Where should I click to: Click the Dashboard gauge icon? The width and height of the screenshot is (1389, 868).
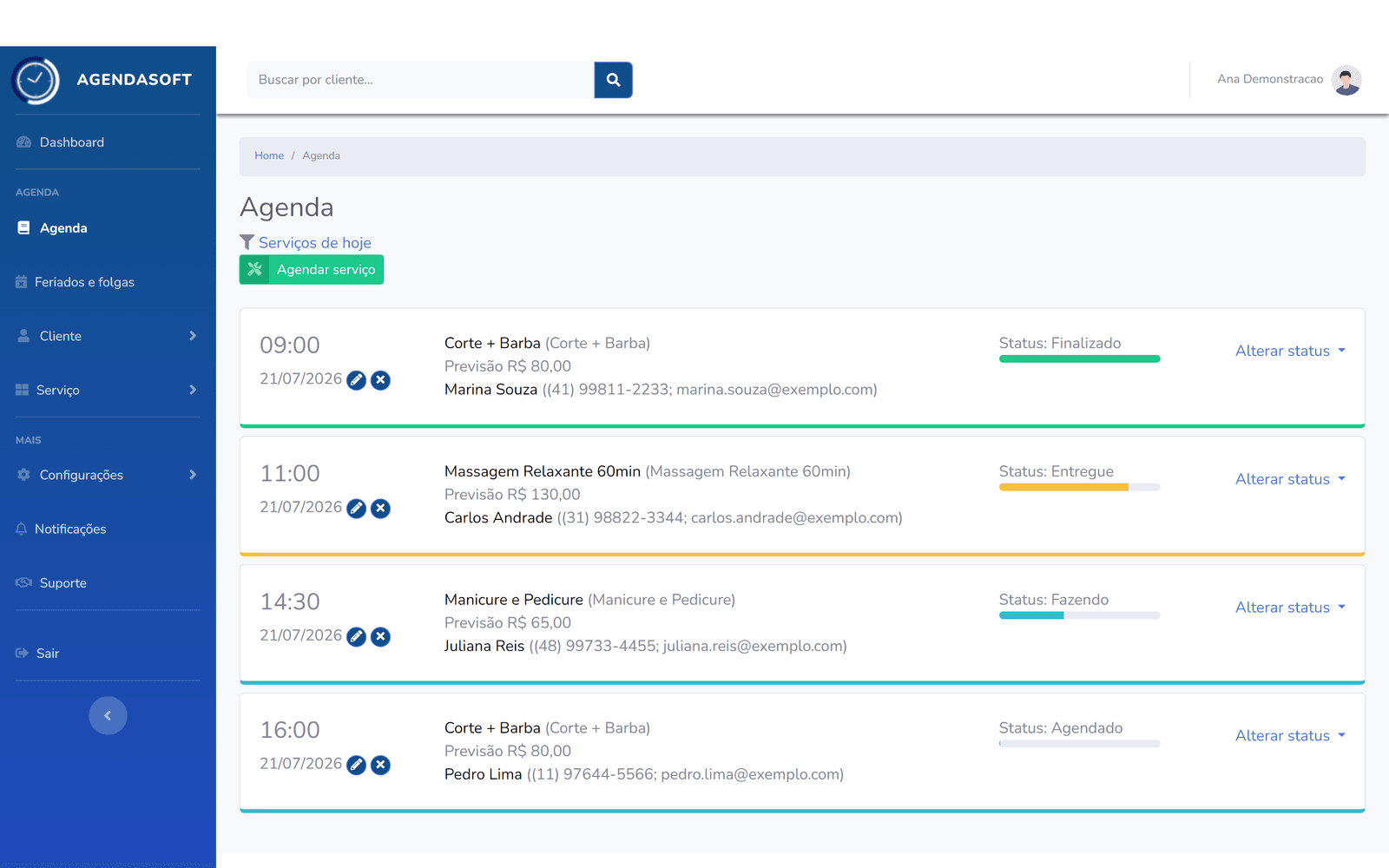pos(23,142)
